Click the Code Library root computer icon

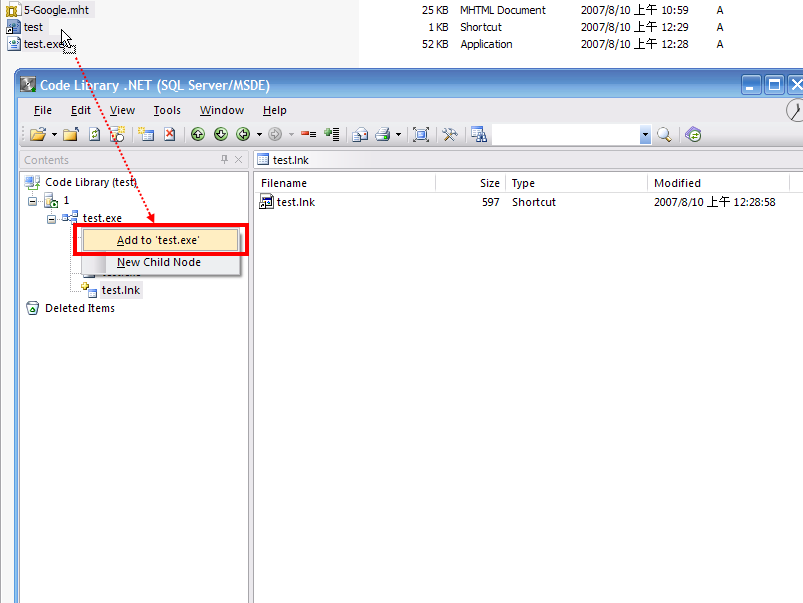point(32,182)
